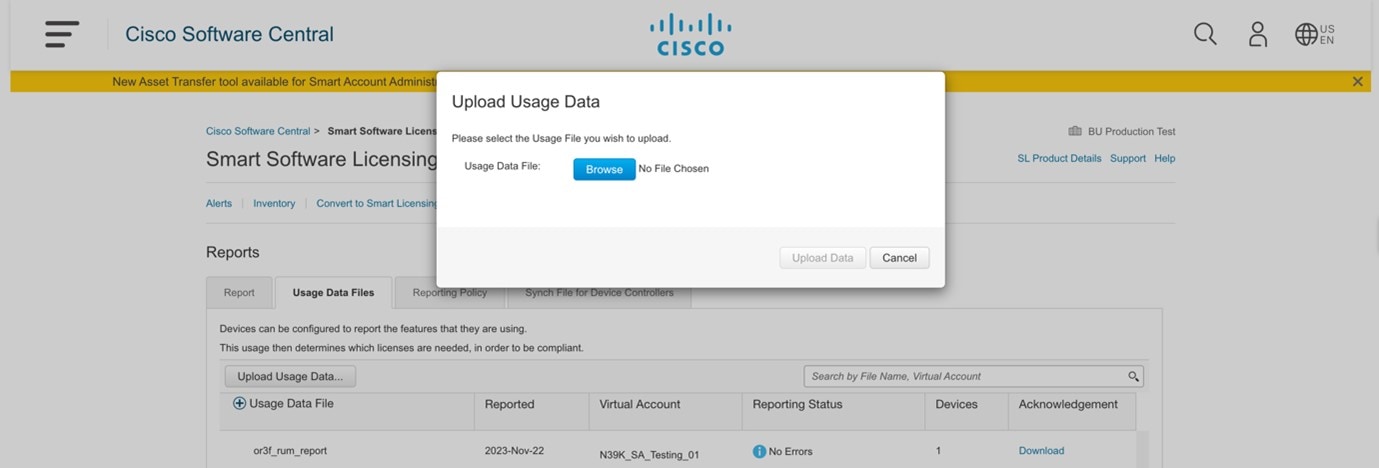Viewport: 1379px width, 468px height.
Task: Click the No Errors info icon
Action: pos(759,451)
